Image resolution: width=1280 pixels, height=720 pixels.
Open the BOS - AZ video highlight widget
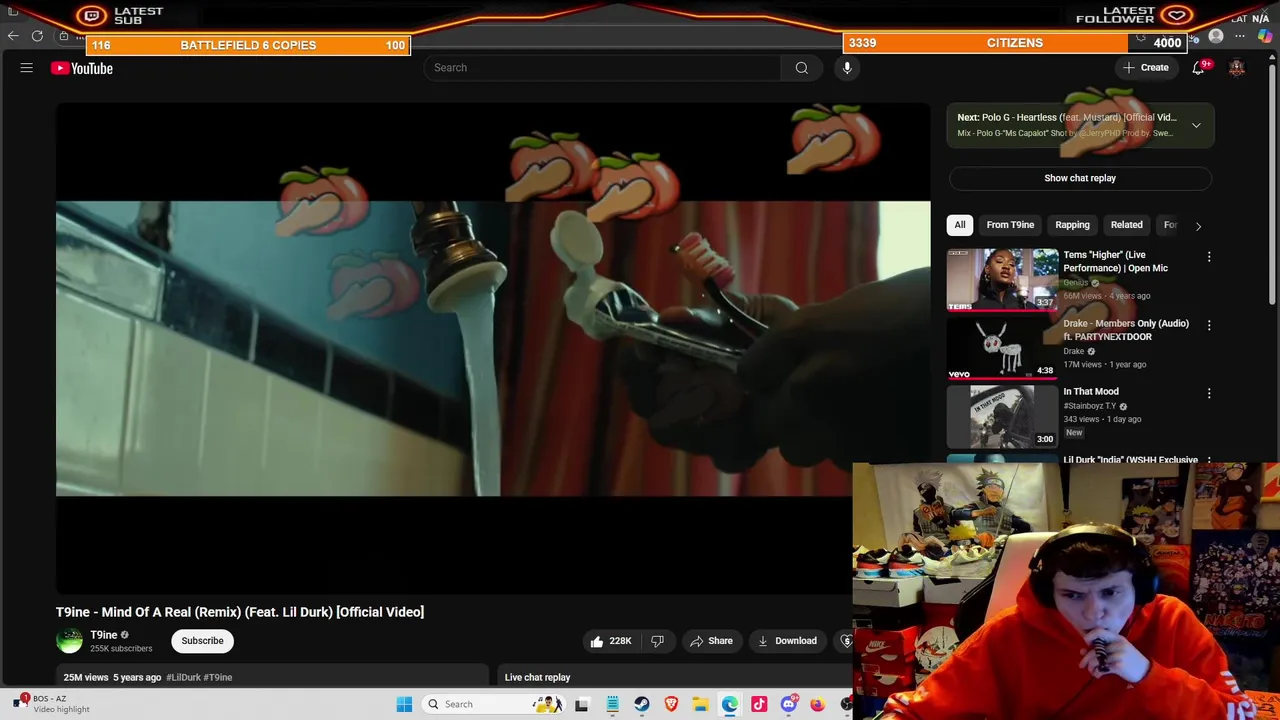tap(52, 704)
